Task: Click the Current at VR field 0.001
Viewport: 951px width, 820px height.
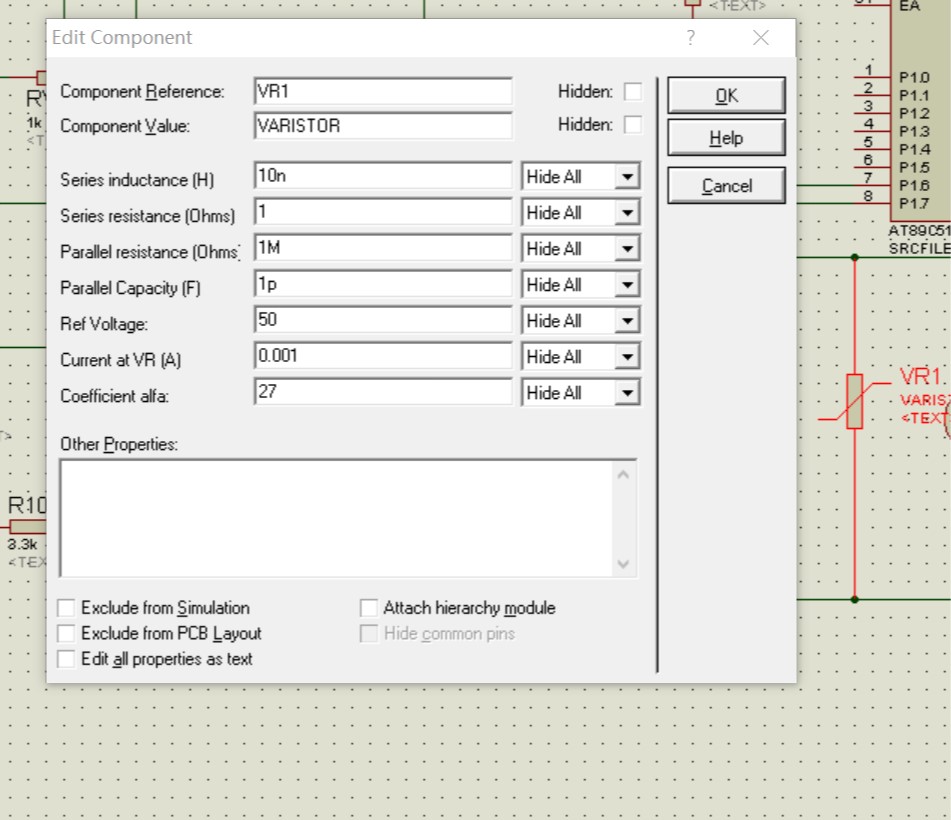Action: [383, 355]
